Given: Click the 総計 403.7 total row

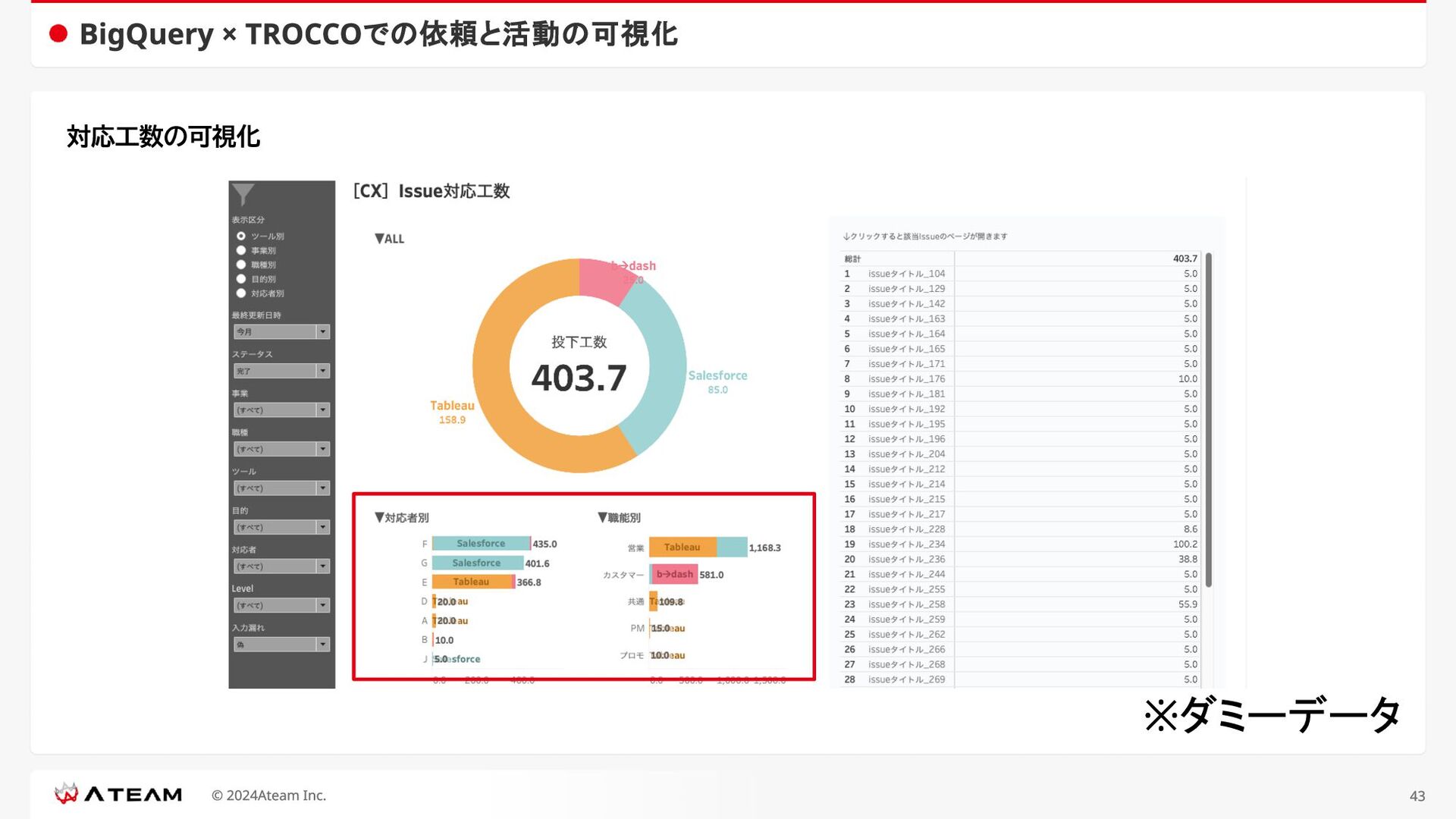Looking at the screenshot, I should [1021, 259].
